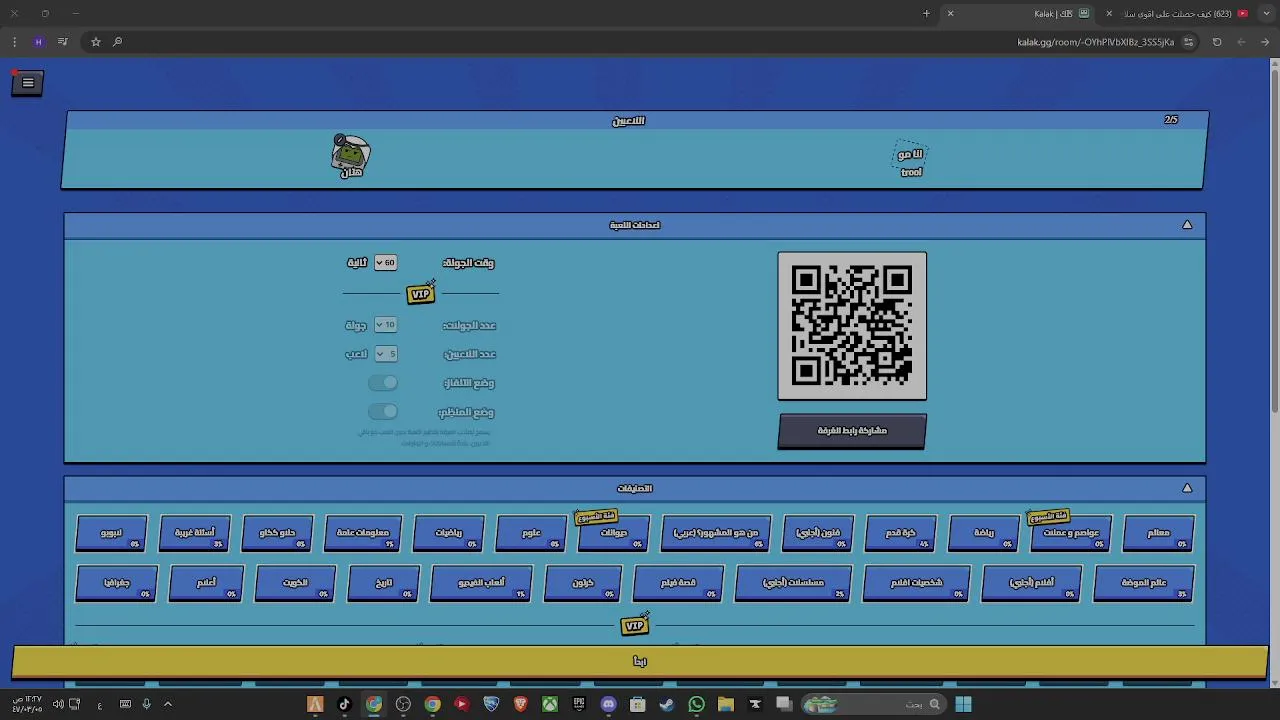Collapse the game settings section arrow
Screen dimensions: 1280x720
coord(1187,225)
